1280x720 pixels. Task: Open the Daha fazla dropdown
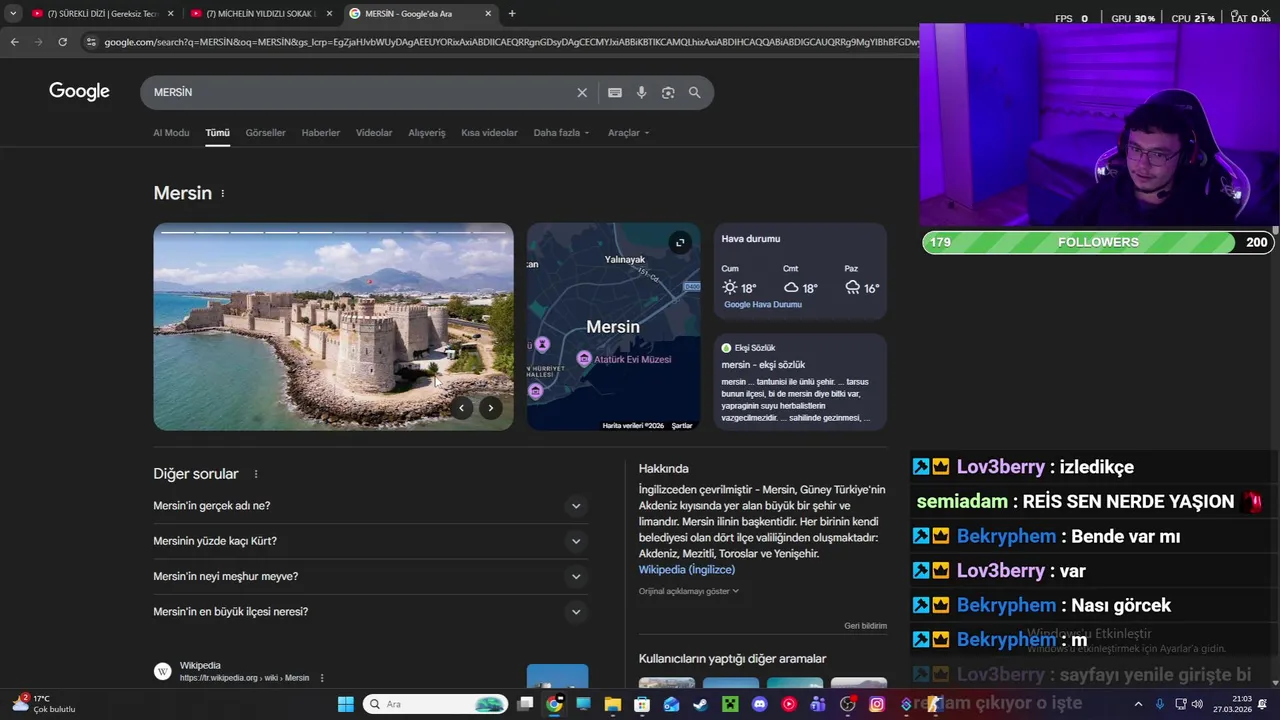[x=561, y=133]
